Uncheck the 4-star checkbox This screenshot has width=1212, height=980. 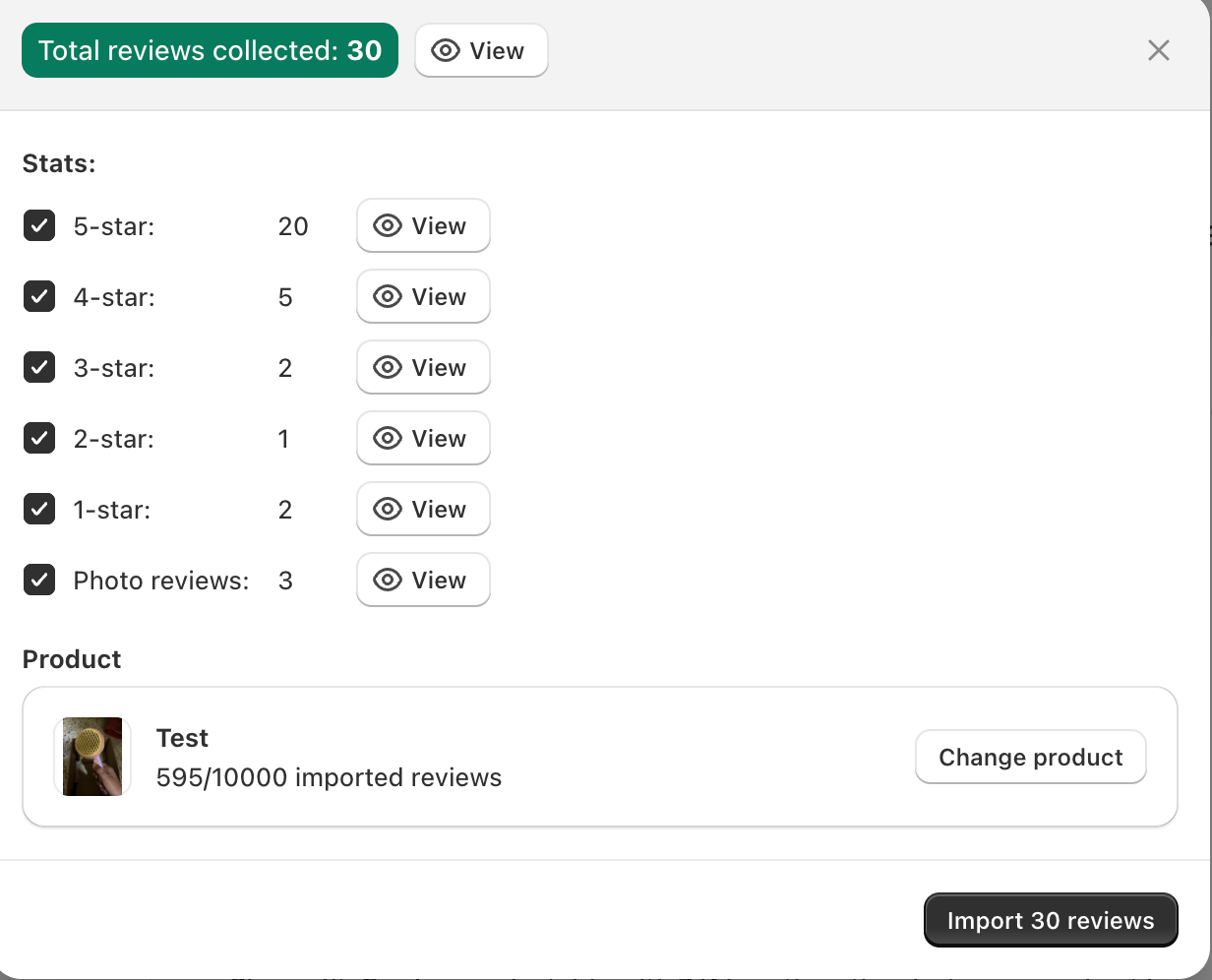click(39, 297)
